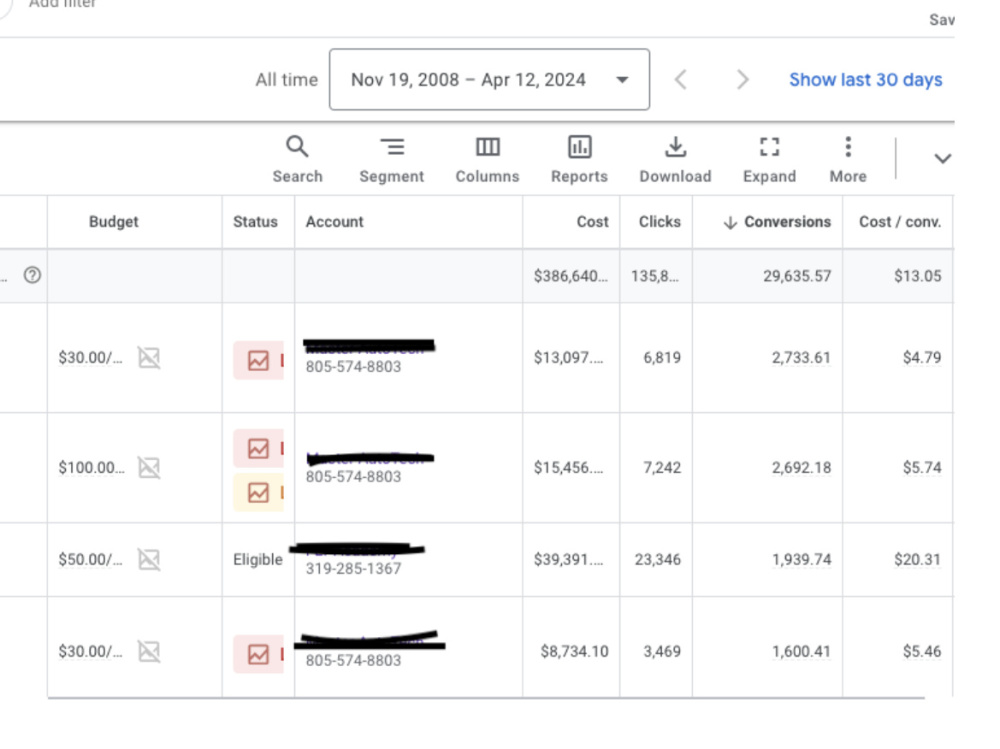Click cost value $8,734.10
The height and width of the screenshot is (749, 1000).
(x=574, y=651)
